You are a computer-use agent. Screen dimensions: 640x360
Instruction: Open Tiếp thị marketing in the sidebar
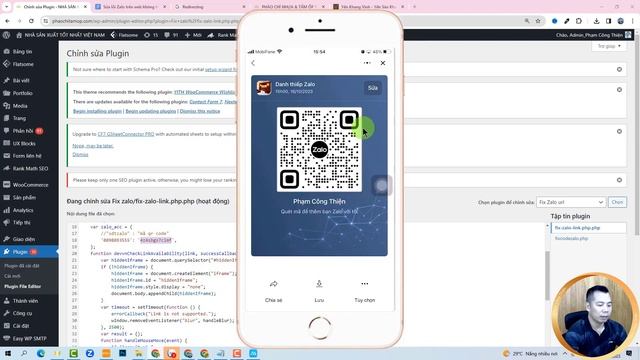pyautogui.click(x=21, y=222)
